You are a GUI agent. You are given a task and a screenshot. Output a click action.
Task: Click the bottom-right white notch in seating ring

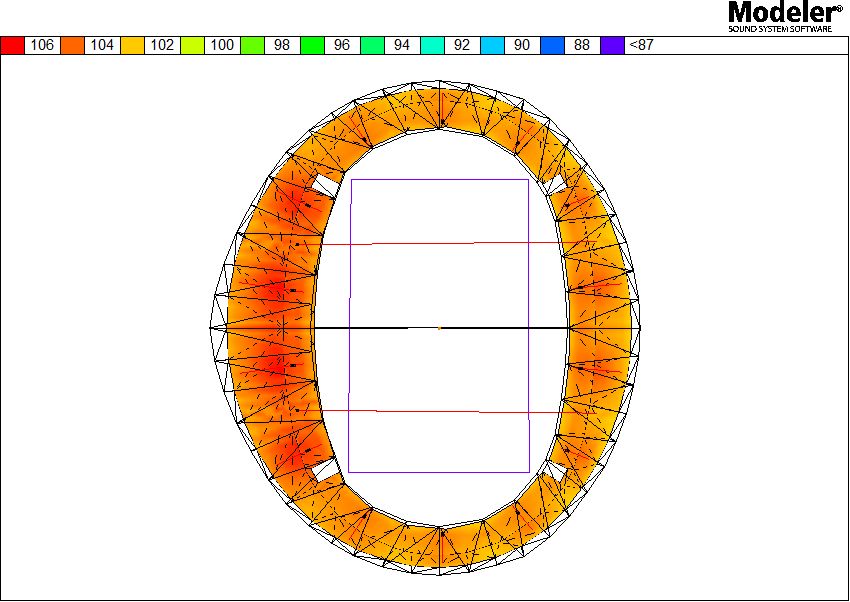[555, 467]
